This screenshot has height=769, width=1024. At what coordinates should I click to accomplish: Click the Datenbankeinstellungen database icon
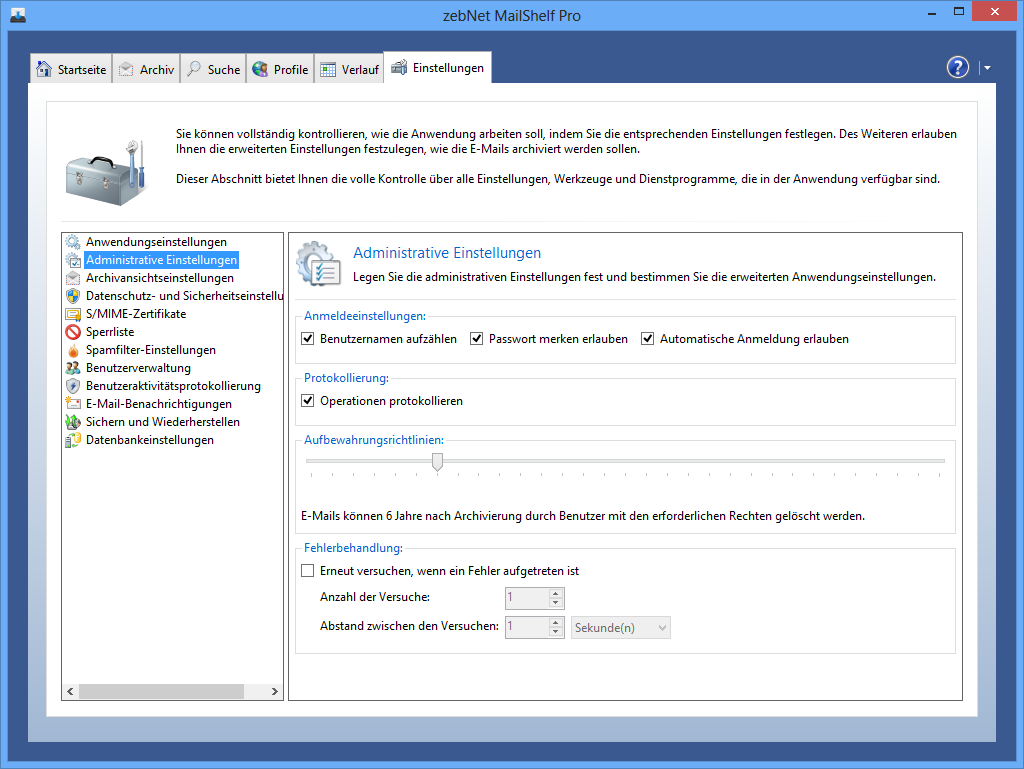click(x=72, y=440)
